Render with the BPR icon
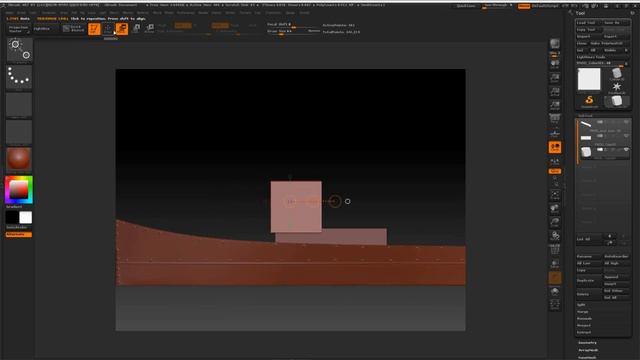Image resolution: width=640 pixels, height=360 pixels. (x=555, y=44)
